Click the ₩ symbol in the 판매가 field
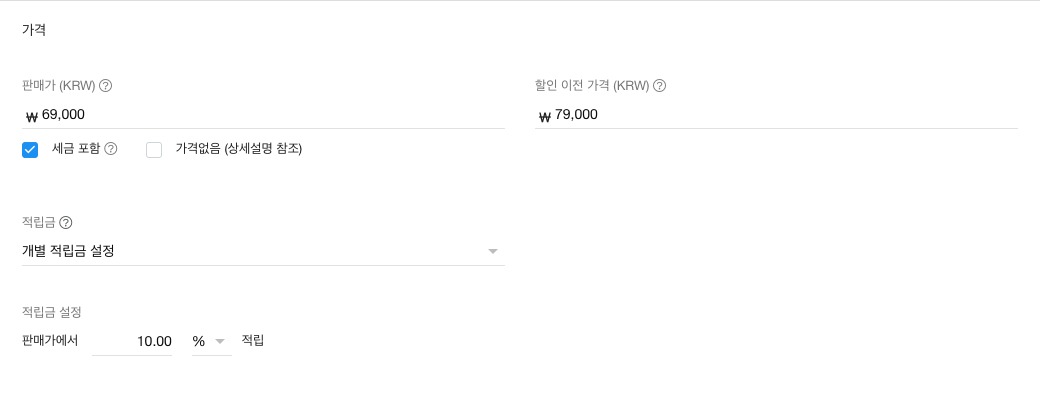This screenshot has width=1040, height=398. tap(32, 117)
